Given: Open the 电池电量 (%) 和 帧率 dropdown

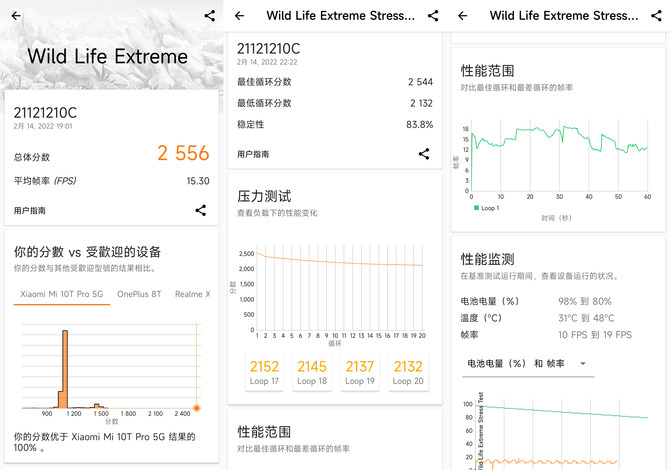Looking at the screenshot, I should coord(524,363).
